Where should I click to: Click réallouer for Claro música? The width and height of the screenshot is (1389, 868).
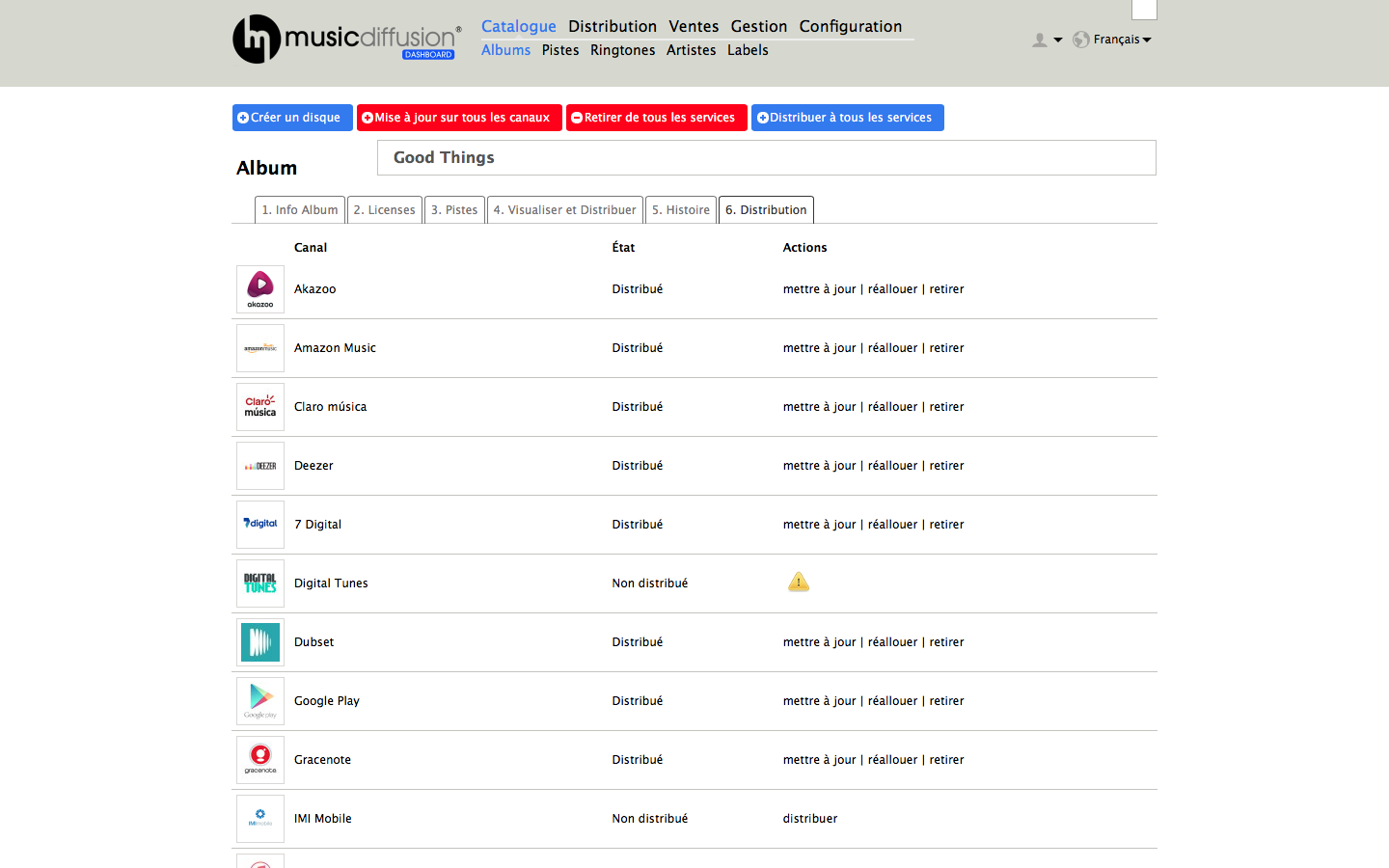892,407
